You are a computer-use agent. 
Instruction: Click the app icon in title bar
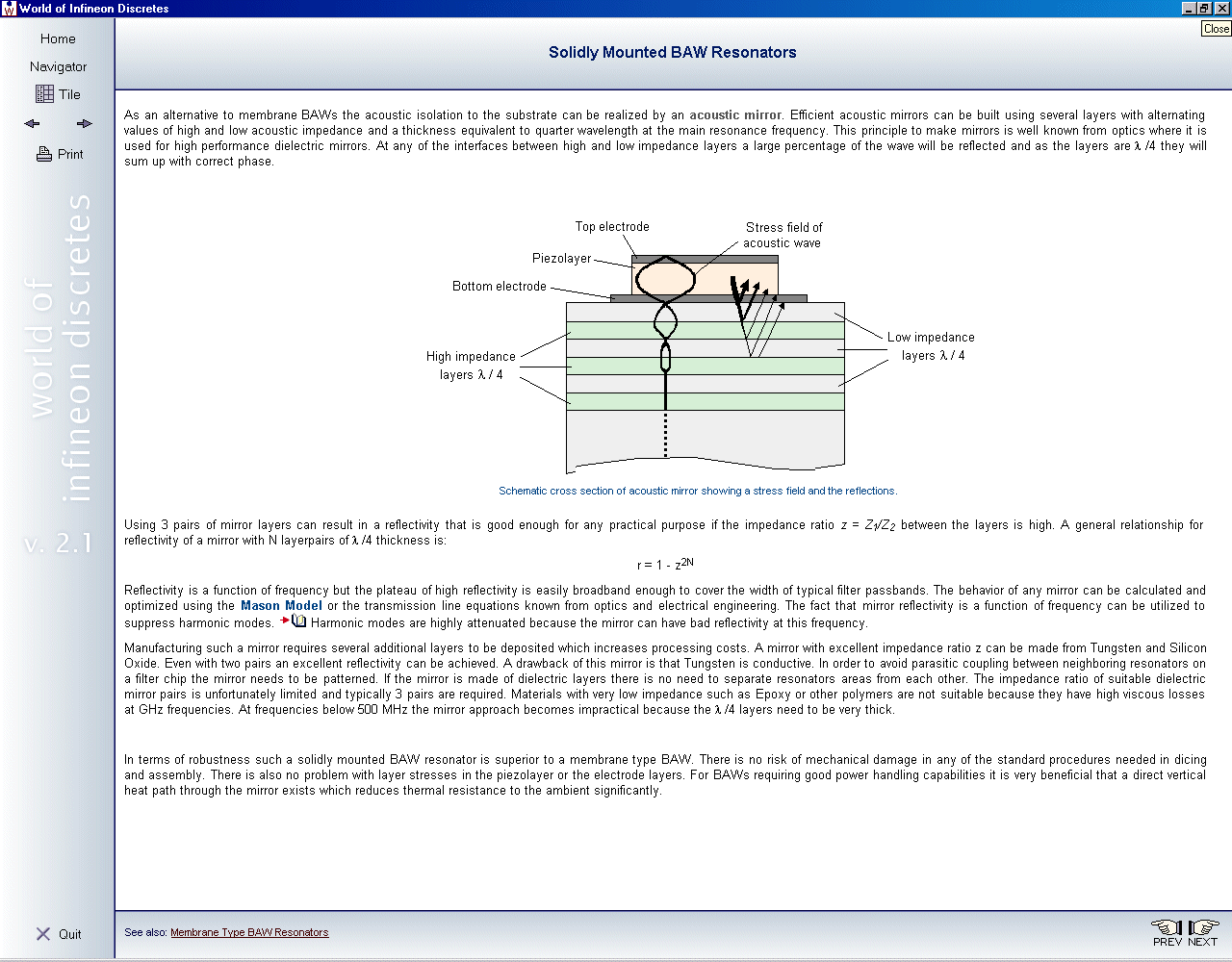(x=9, y=9)
